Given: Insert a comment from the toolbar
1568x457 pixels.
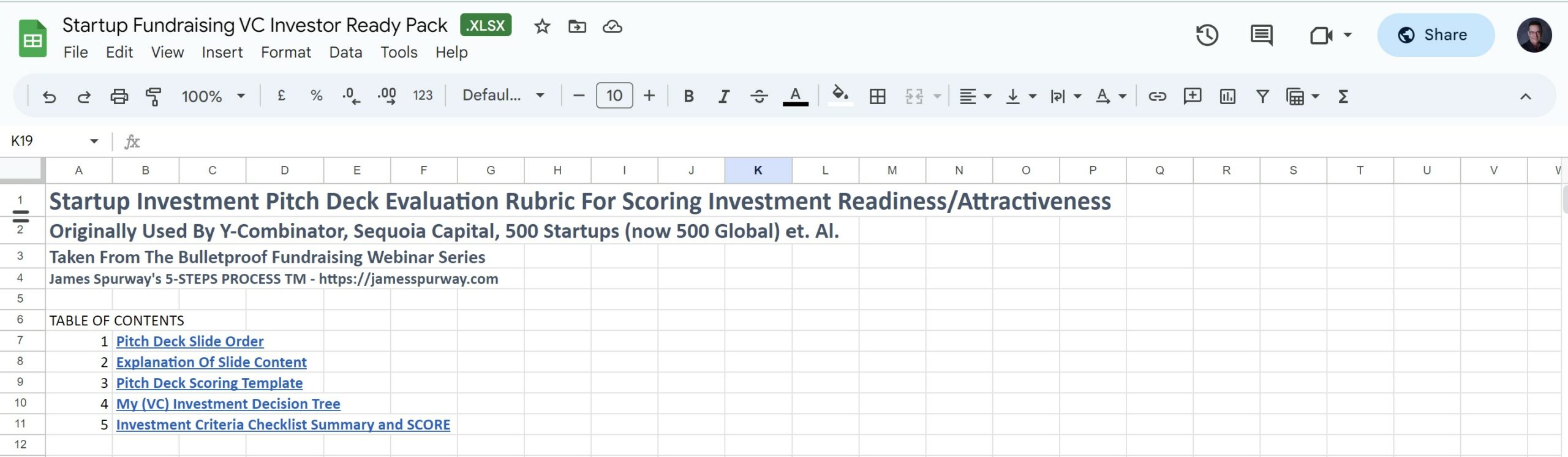Looking at the screenshot, I should 1192,96.
